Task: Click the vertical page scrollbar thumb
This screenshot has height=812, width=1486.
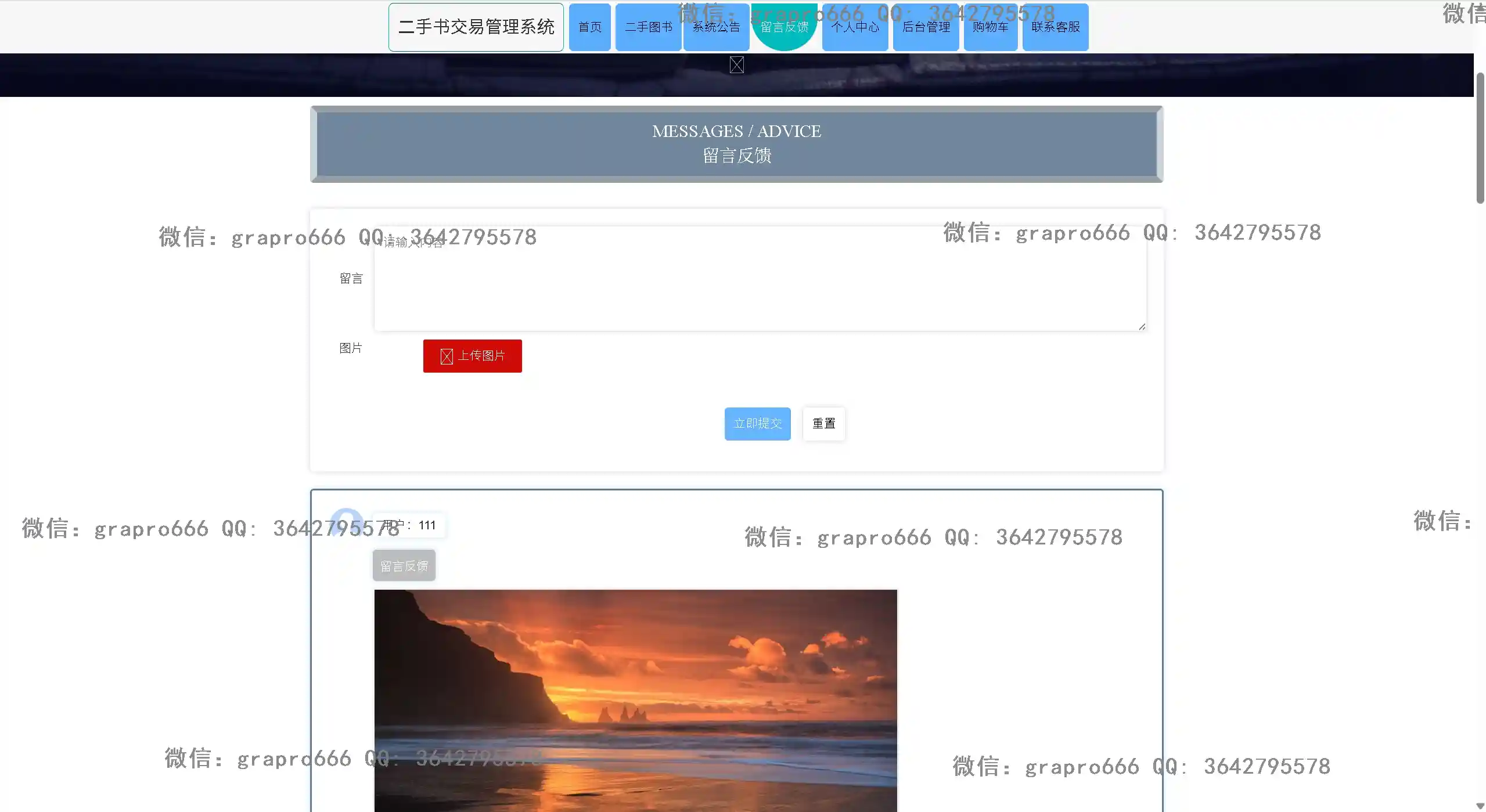Action: pyautogui.click(x=1480, y=138)
